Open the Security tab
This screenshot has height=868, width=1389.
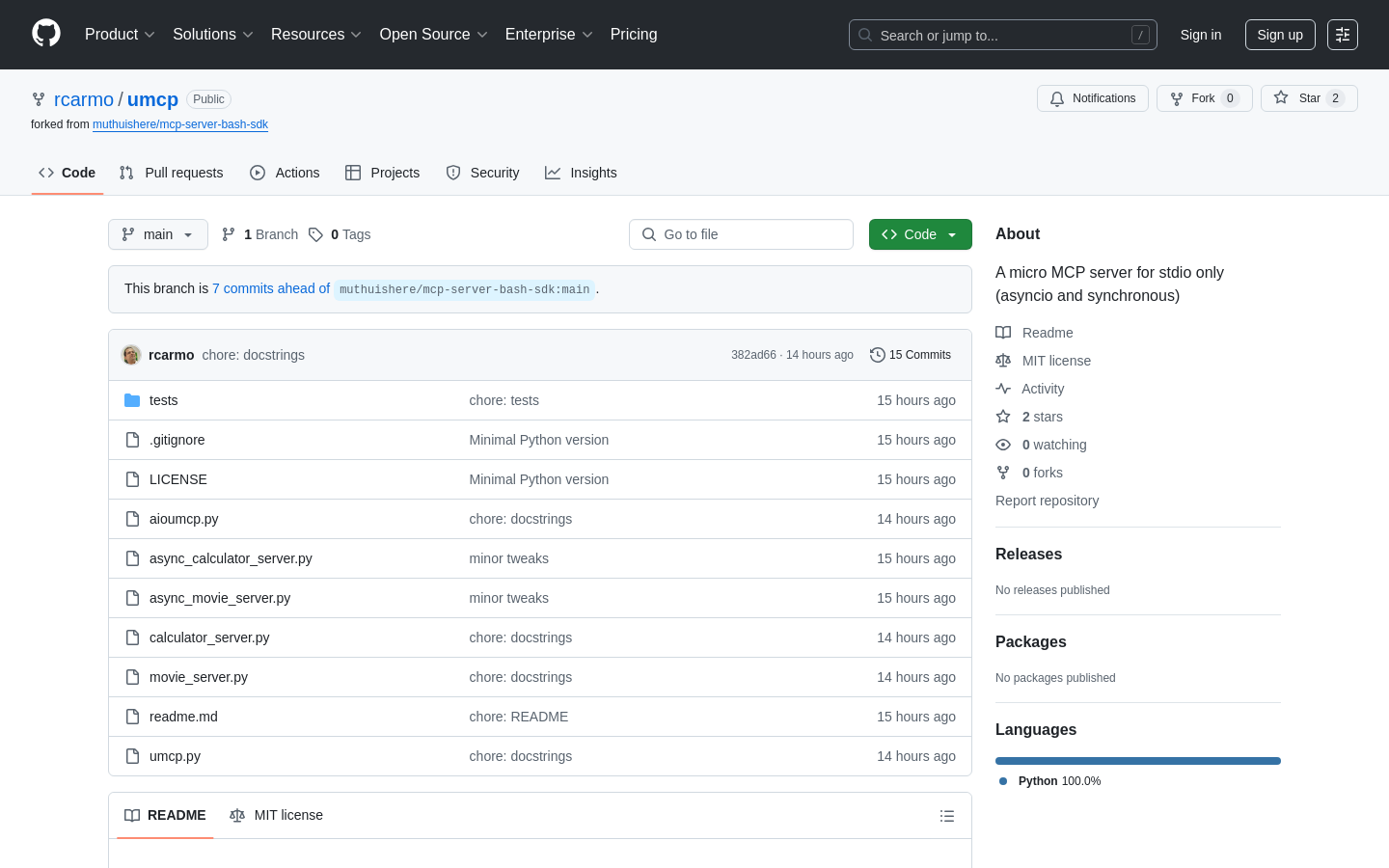pyautogui.click(x=482, y=173)
